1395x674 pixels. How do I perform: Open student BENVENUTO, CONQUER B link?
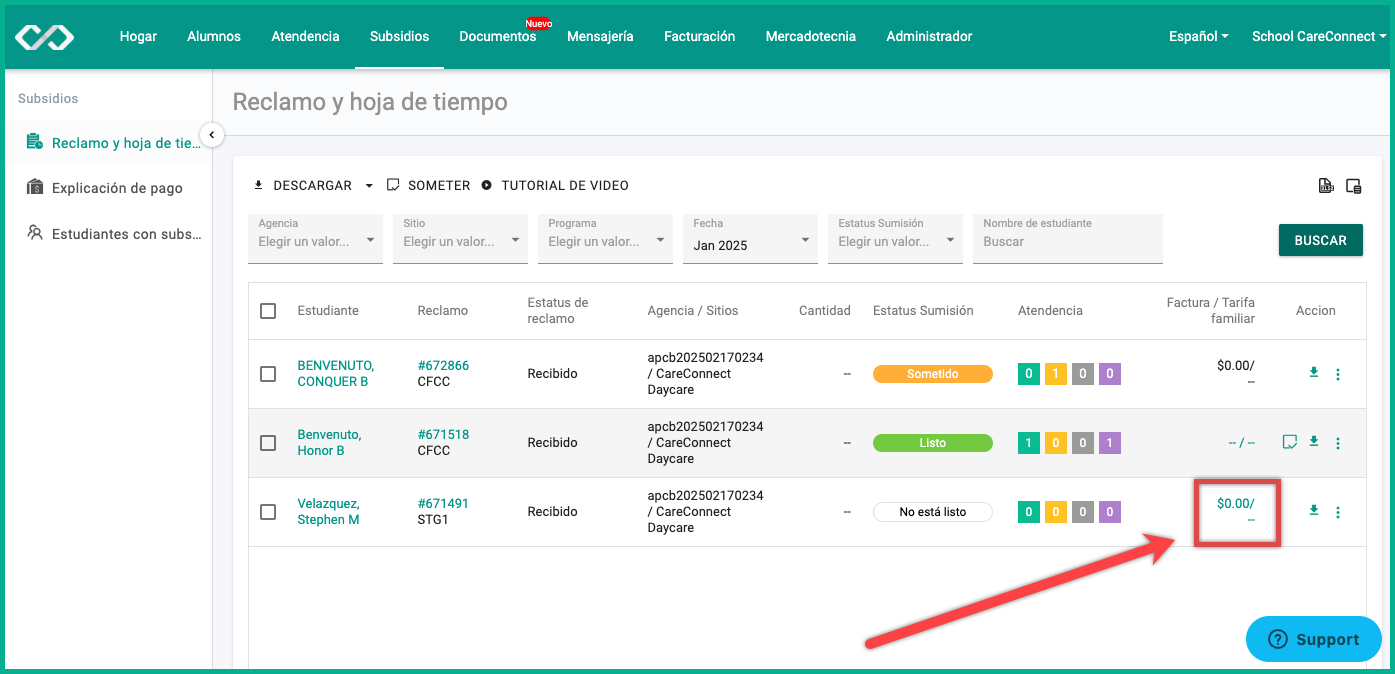pos(336,373)
